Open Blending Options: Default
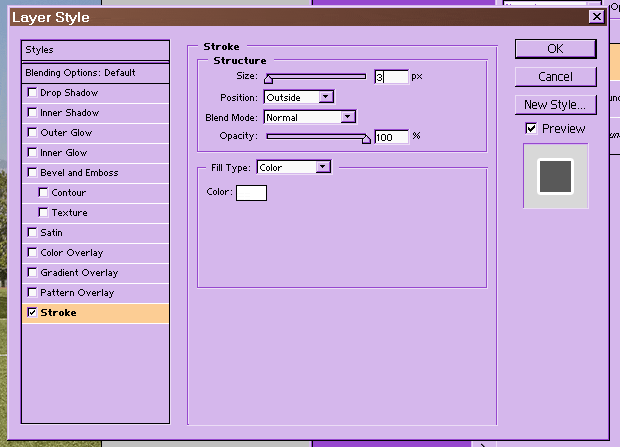The width and height of the screenshot is (620, 447). pyautogui.click(x=95, y=73)
